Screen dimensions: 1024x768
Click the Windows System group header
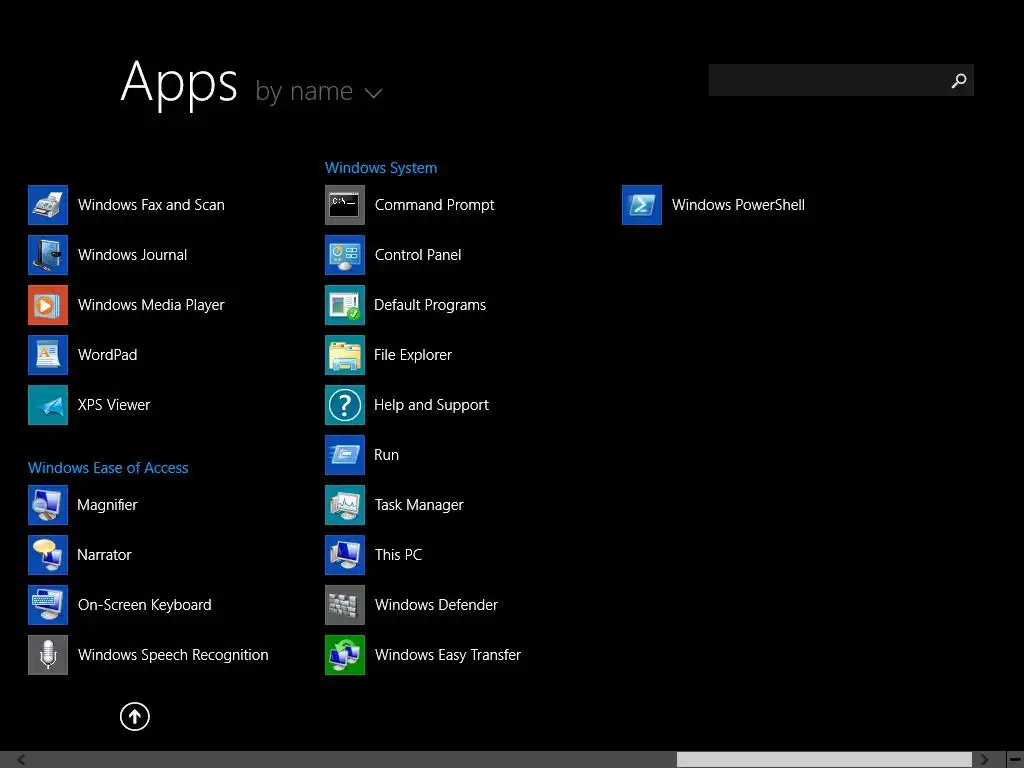pyautogui.click(x=381, y=168)
